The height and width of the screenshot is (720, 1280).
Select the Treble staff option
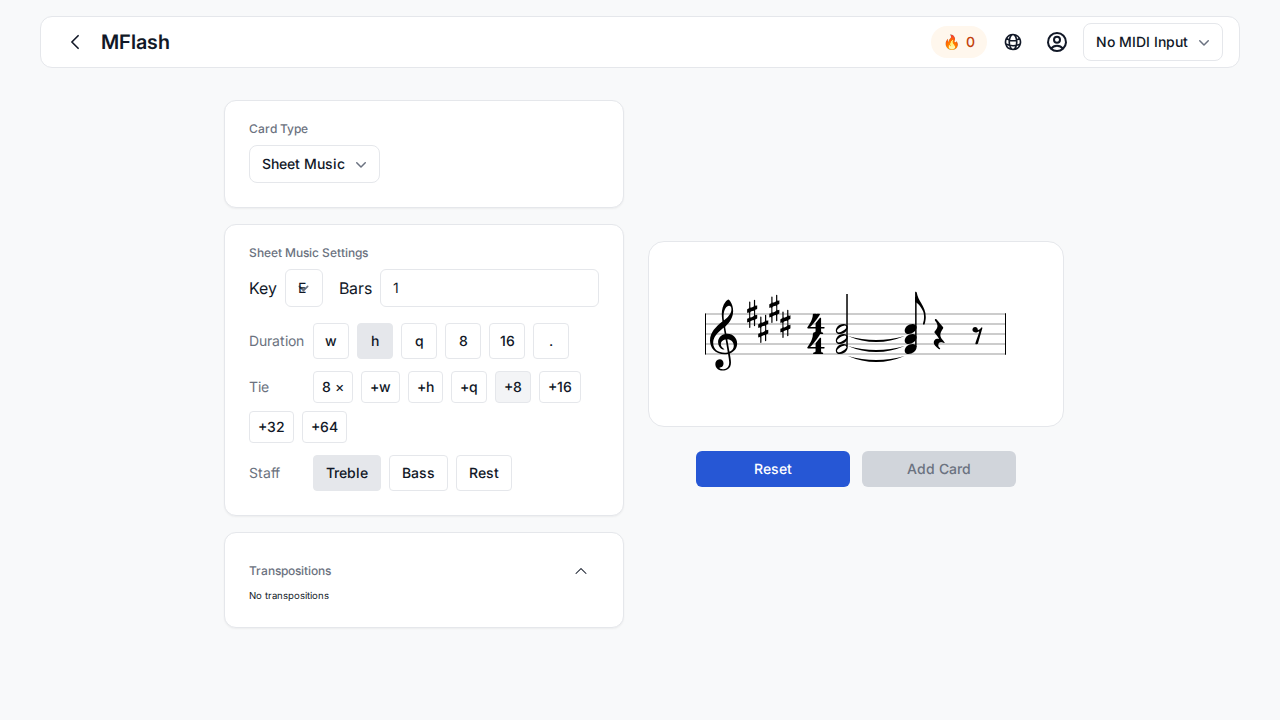click(x=347, y=473)
